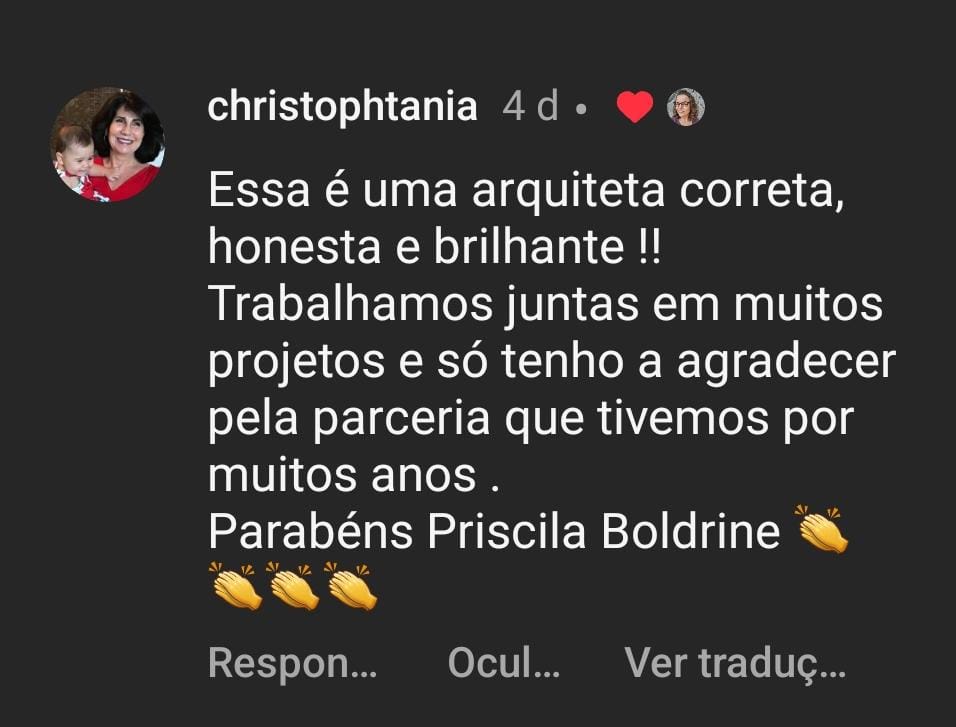The width and height of the screenshot is (956, 727).
Task: Click first clapping emoji on last line
Action: (x=235, y=586)
